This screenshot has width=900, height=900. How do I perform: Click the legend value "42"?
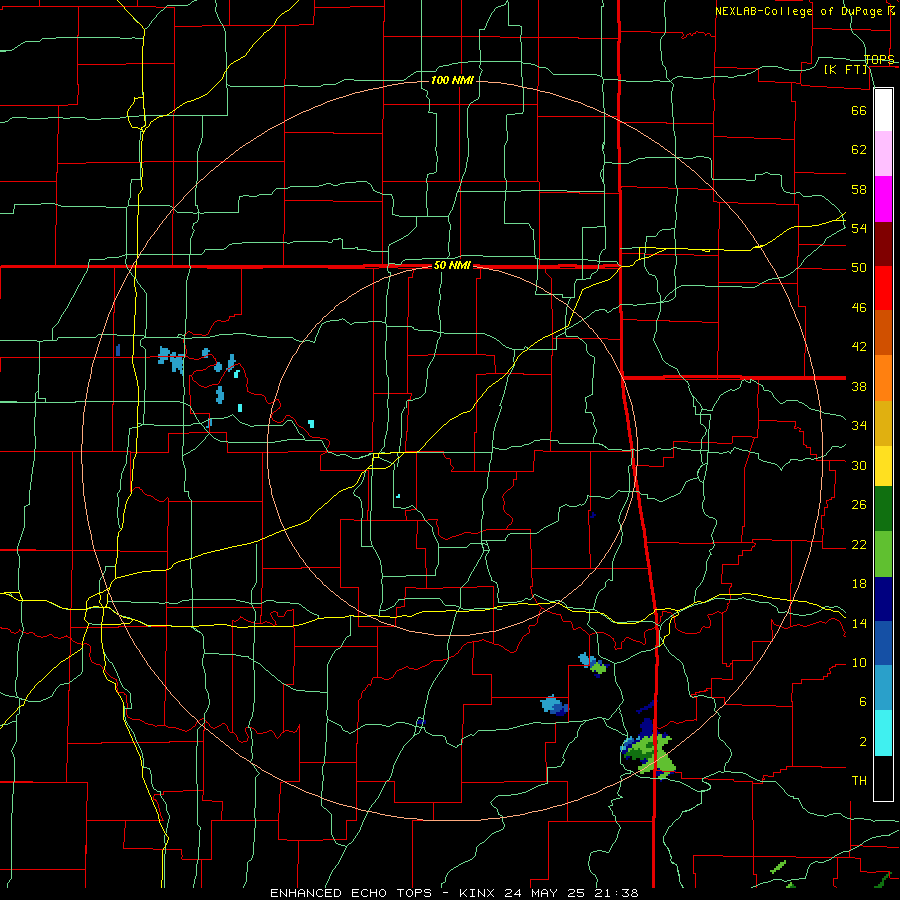859,347
